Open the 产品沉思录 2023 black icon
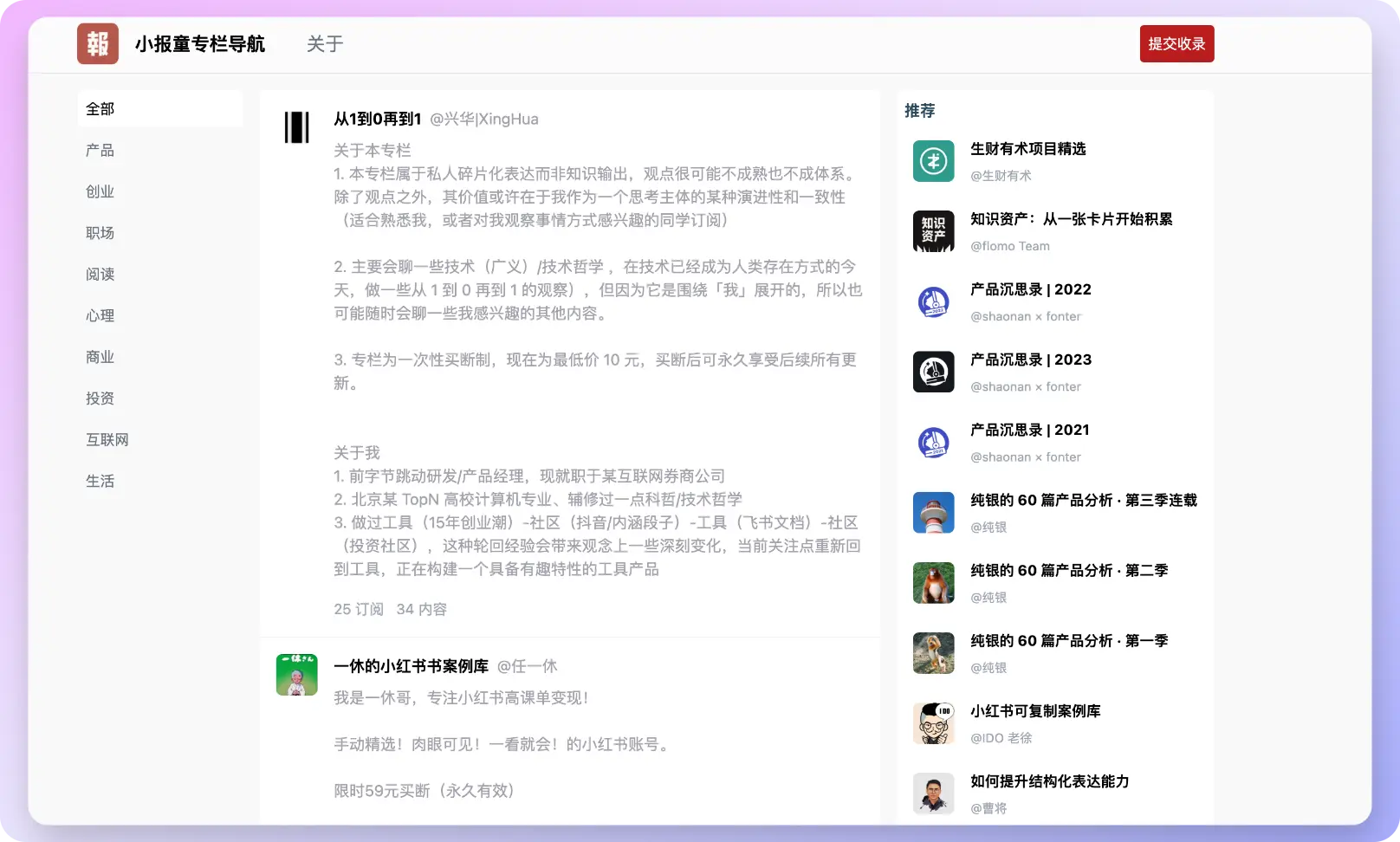 click(933, 372)
